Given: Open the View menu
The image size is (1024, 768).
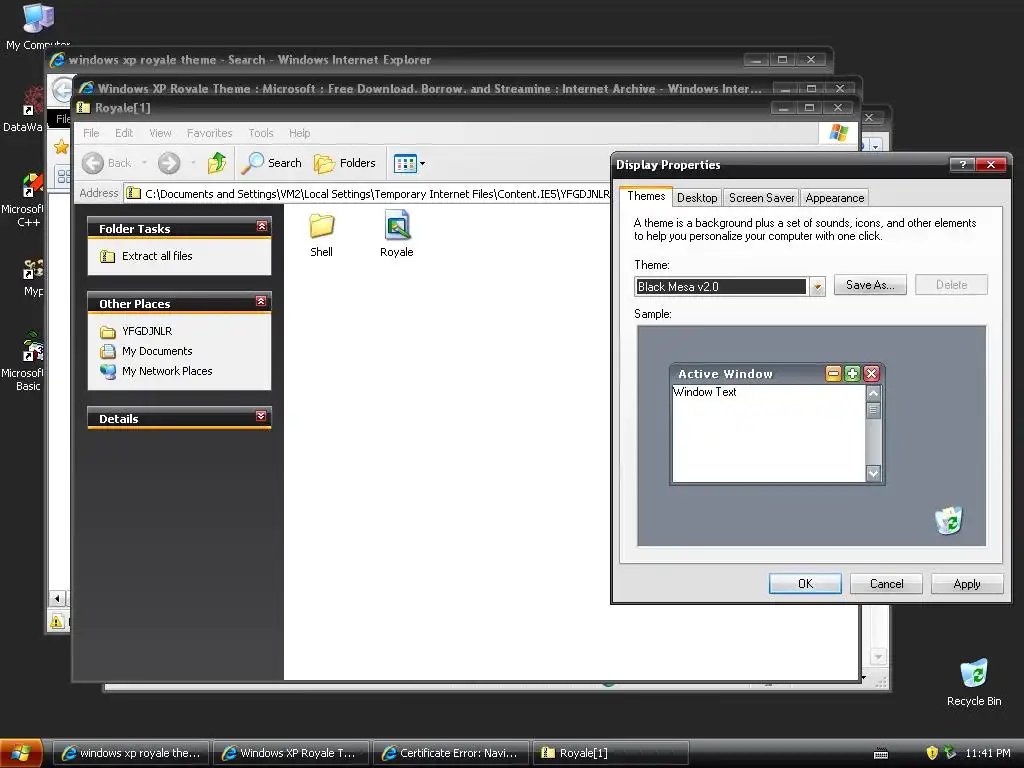Looking at the screenshot, I should point(160,133).
